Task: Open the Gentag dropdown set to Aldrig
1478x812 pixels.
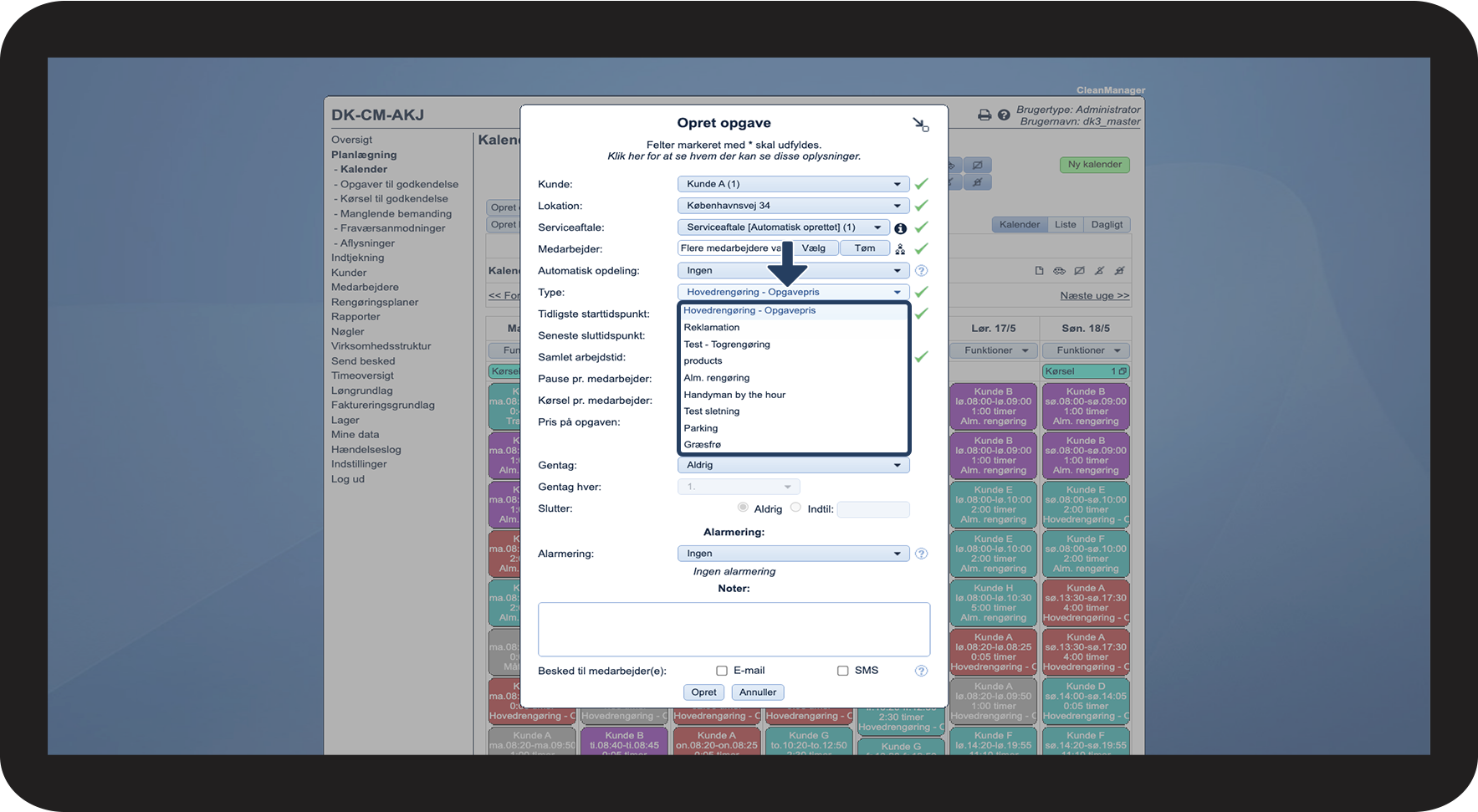Action: point(793,466)
